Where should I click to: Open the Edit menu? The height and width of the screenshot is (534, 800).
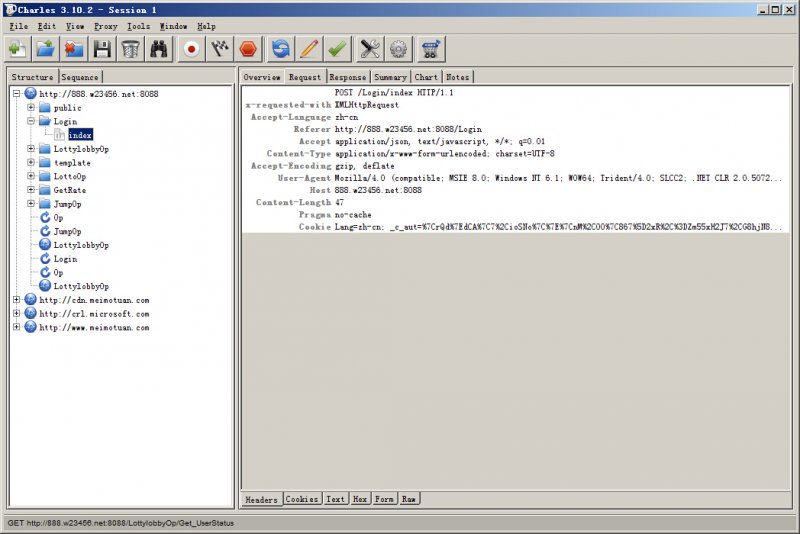[47, 26]
